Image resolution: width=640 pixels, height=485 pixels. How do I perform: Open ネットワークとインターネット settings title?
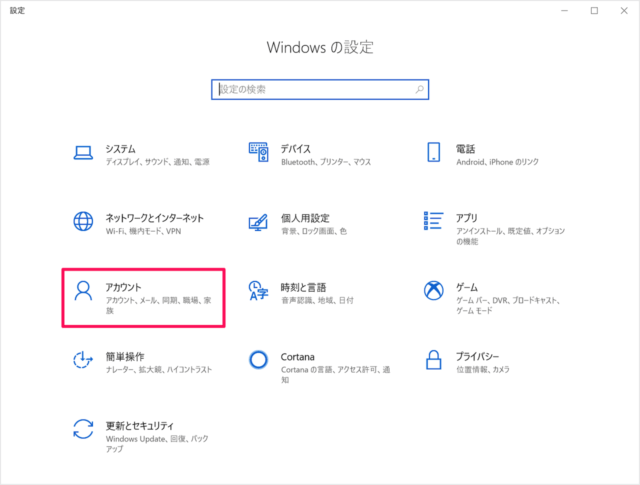[155, 218]
